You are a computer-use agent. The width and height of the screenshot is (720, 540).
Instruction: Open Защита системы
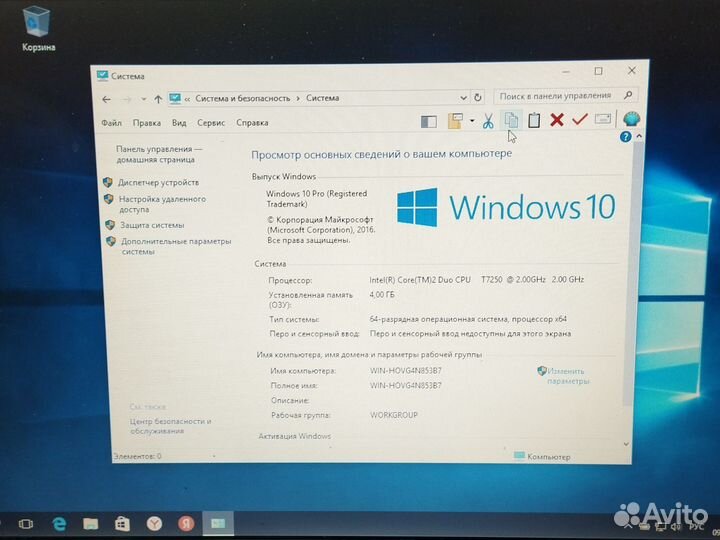click(152, 225)
